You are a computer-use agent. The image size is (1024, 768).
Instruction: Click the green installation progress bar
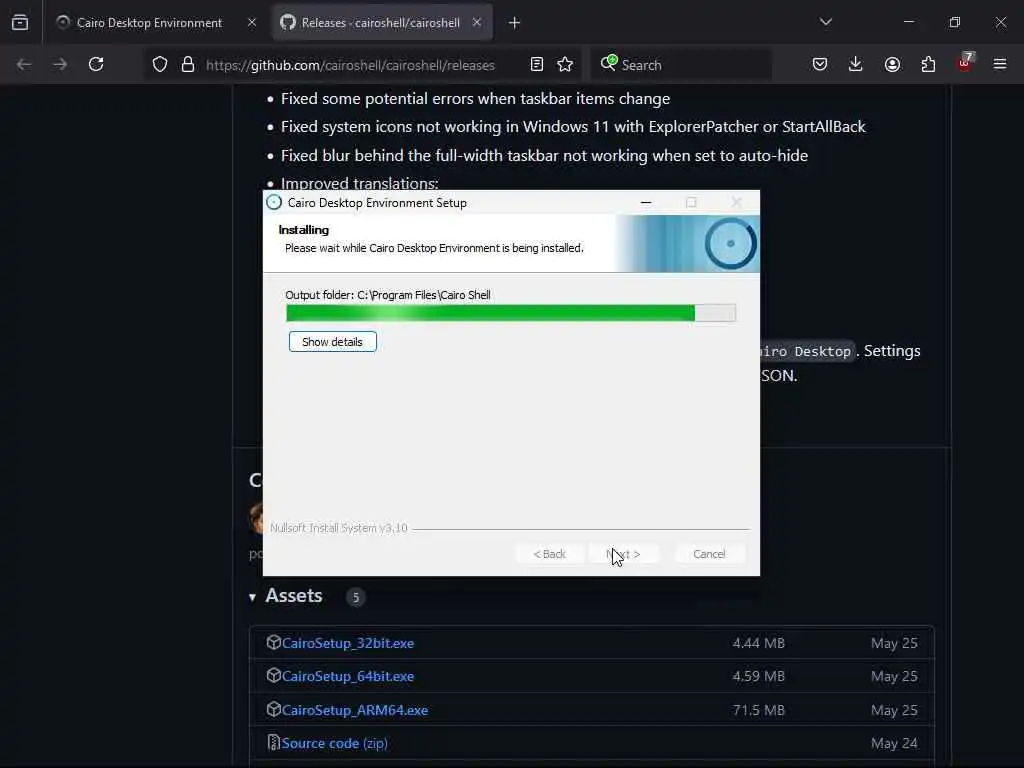point(511,313)
